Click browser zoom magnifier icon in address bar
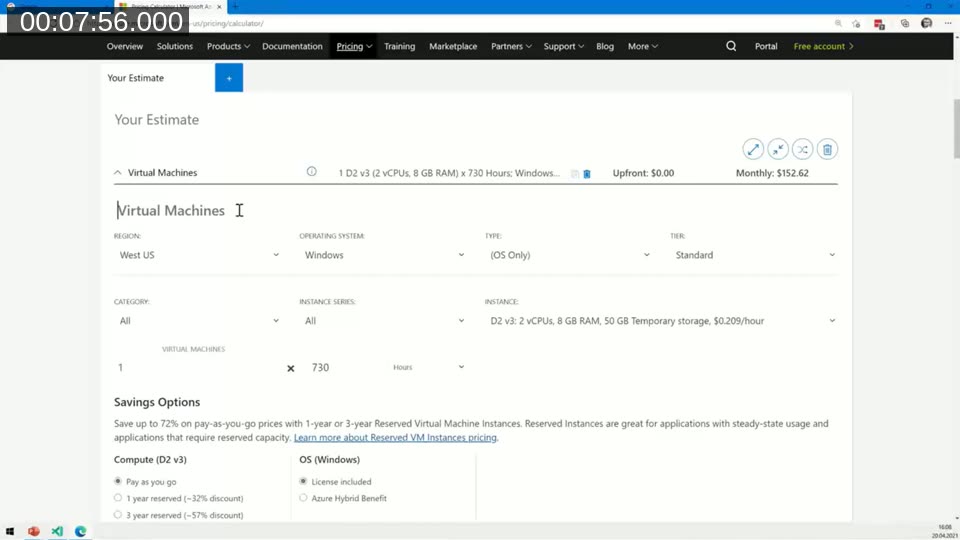The width and height of the screenshot is (960, 540). tap(838, 23)
